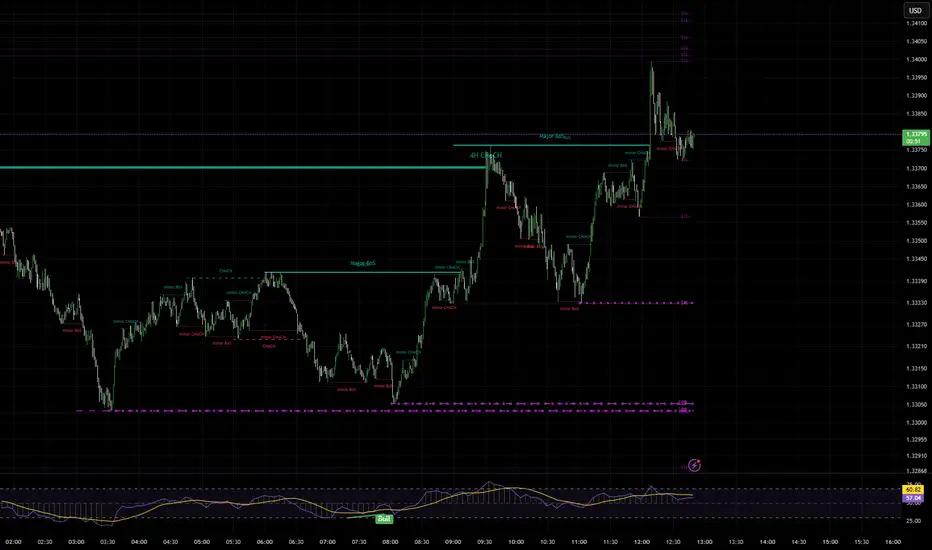This screenshot has width=932, height=550.
Task: Click the 1.33450 price axis label
Action: (x=916, y=259)
